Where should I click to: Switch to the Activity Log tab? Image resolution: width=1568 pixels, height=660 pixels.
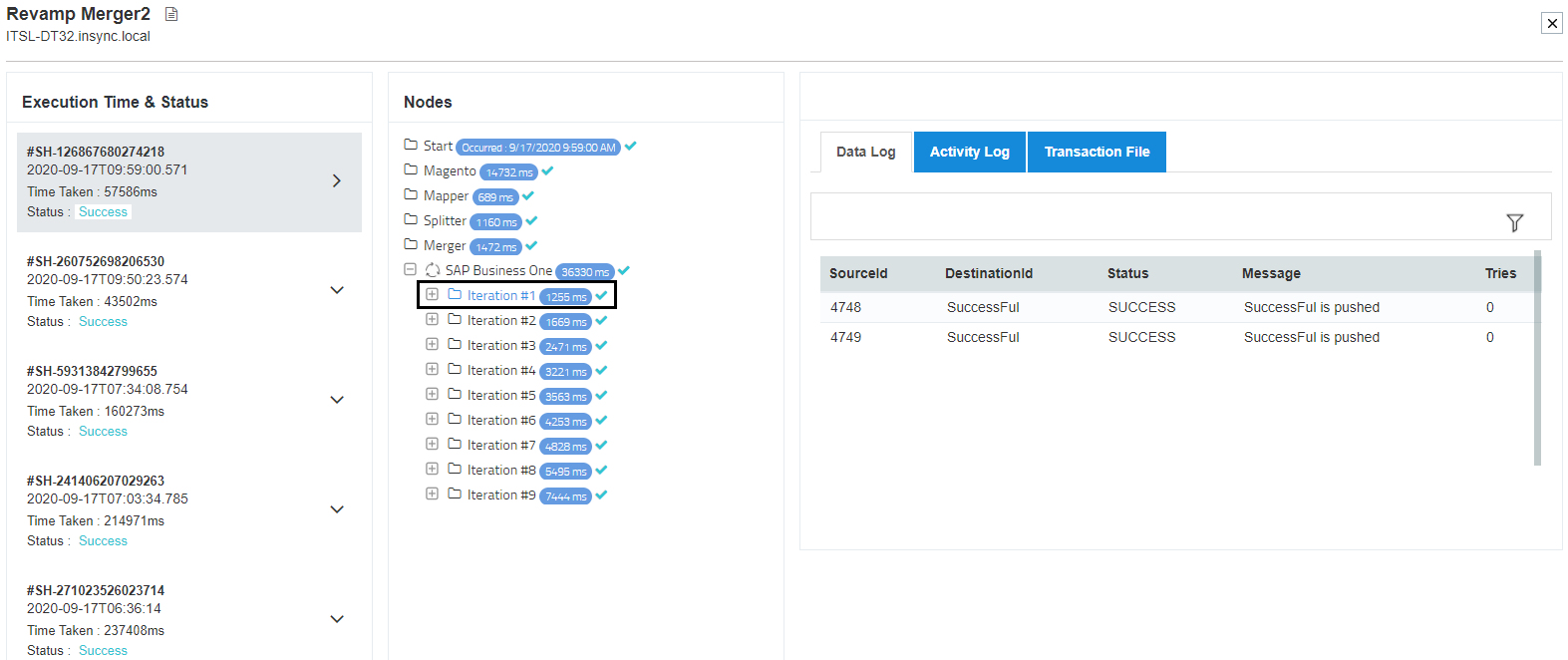point(969,152)
